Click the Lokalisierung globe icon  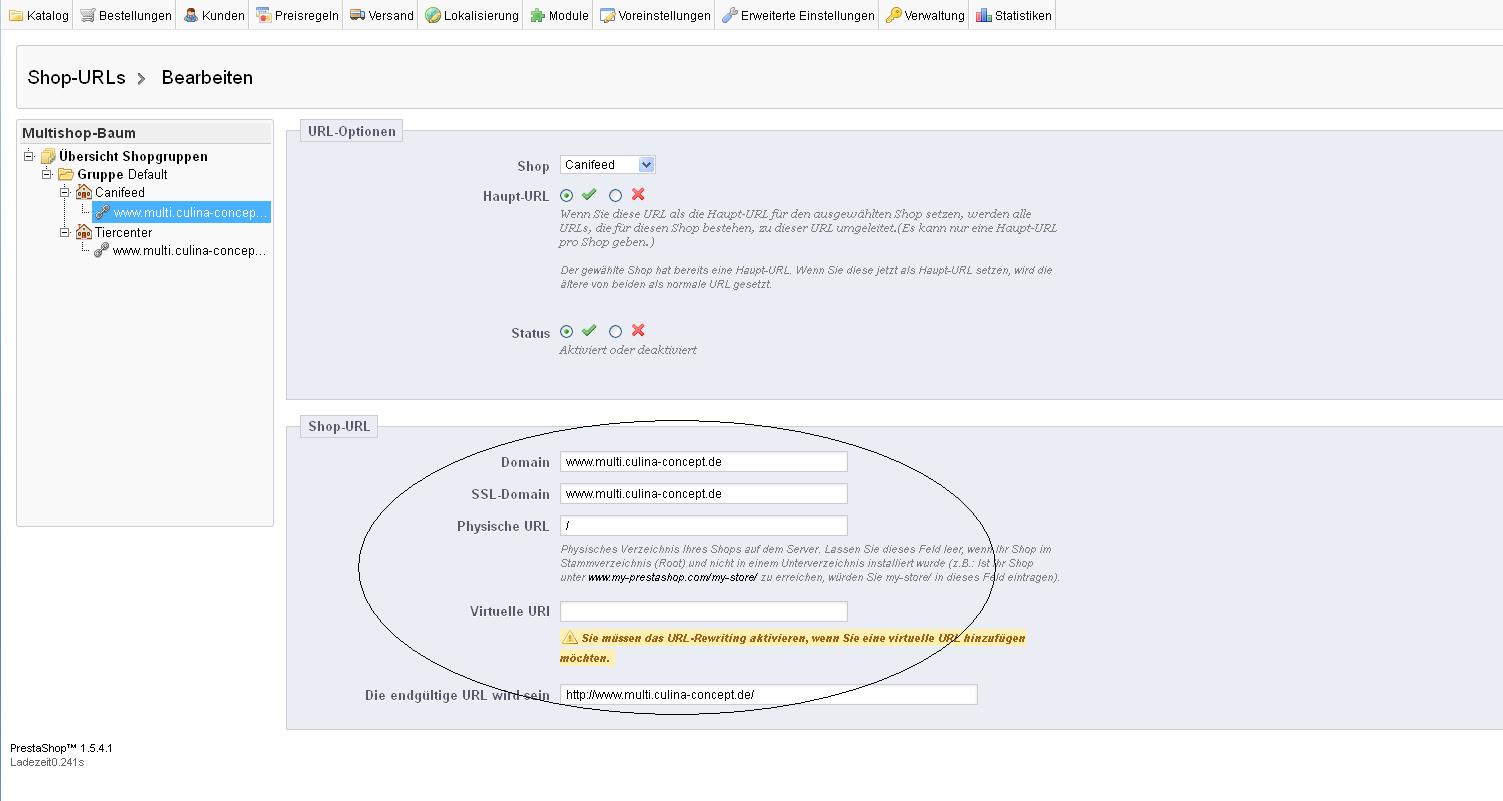(x=433, y=15)
